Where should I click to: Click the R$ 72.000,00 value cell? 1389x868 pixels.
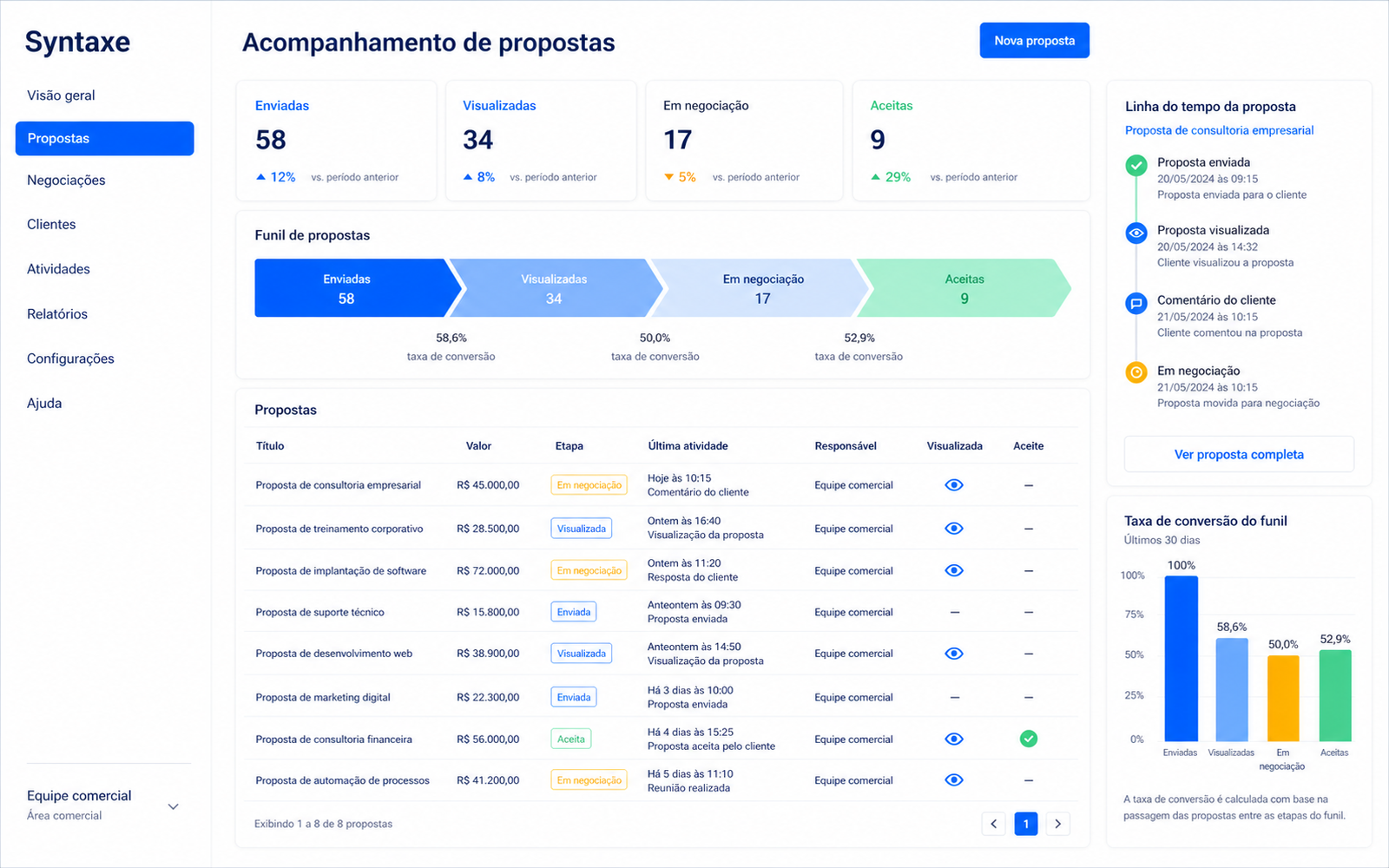[488, 570]
